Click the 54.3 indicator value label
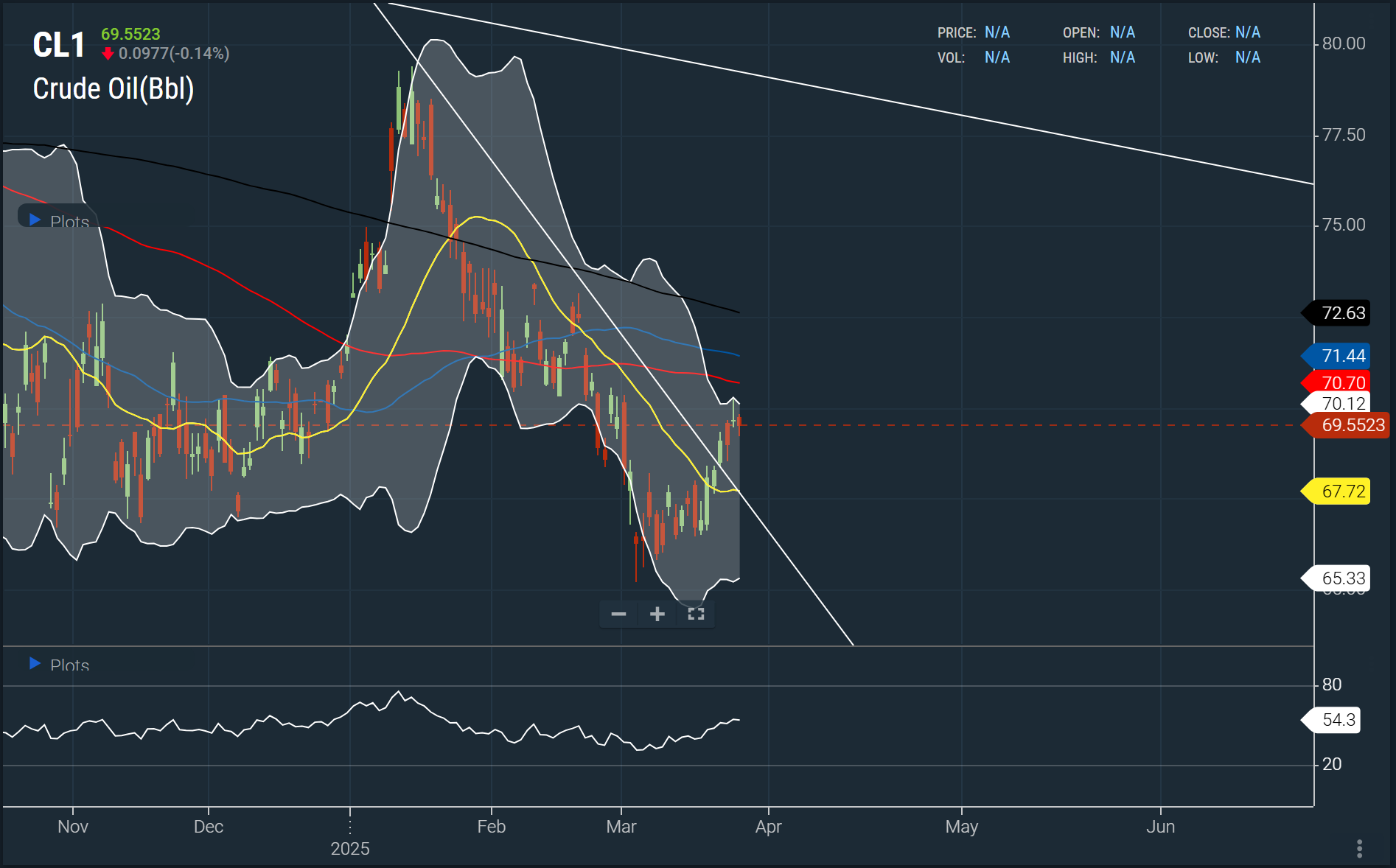1396x868 pixels. pyautogui.click(x=1338, y=720)
